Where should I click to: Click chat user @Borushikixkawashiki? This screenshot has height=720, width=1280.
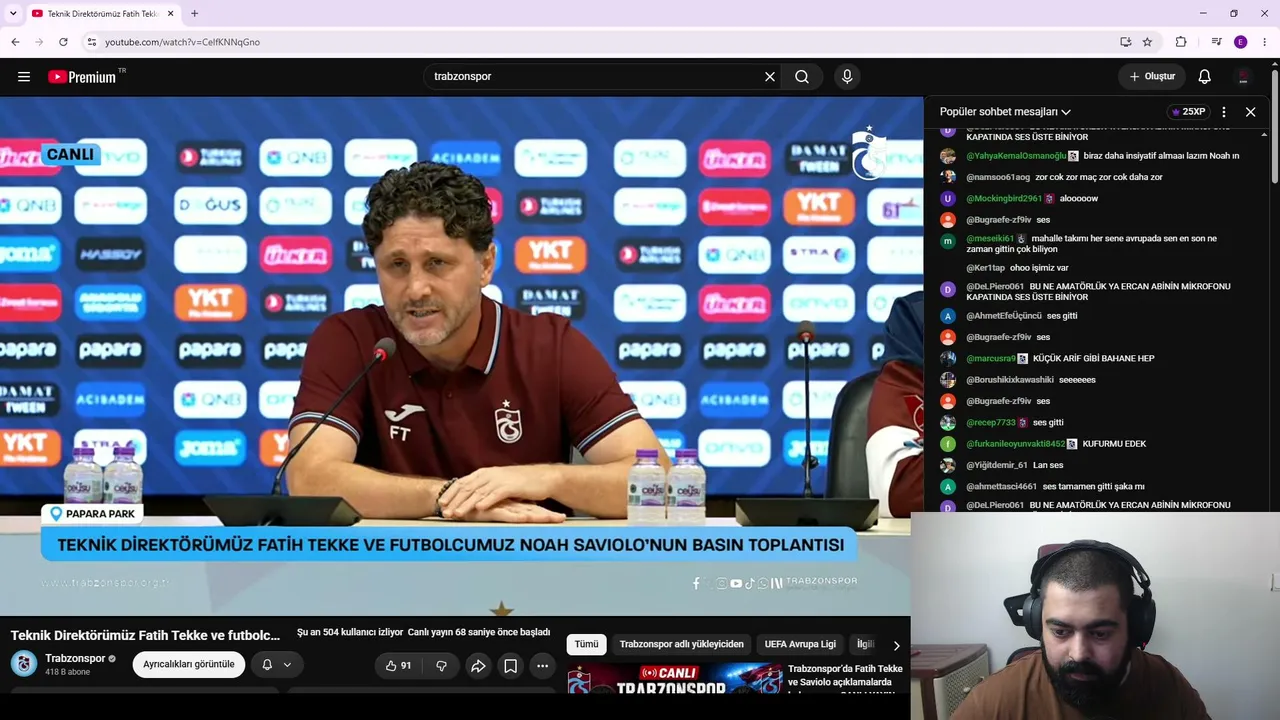(1010, 380)
